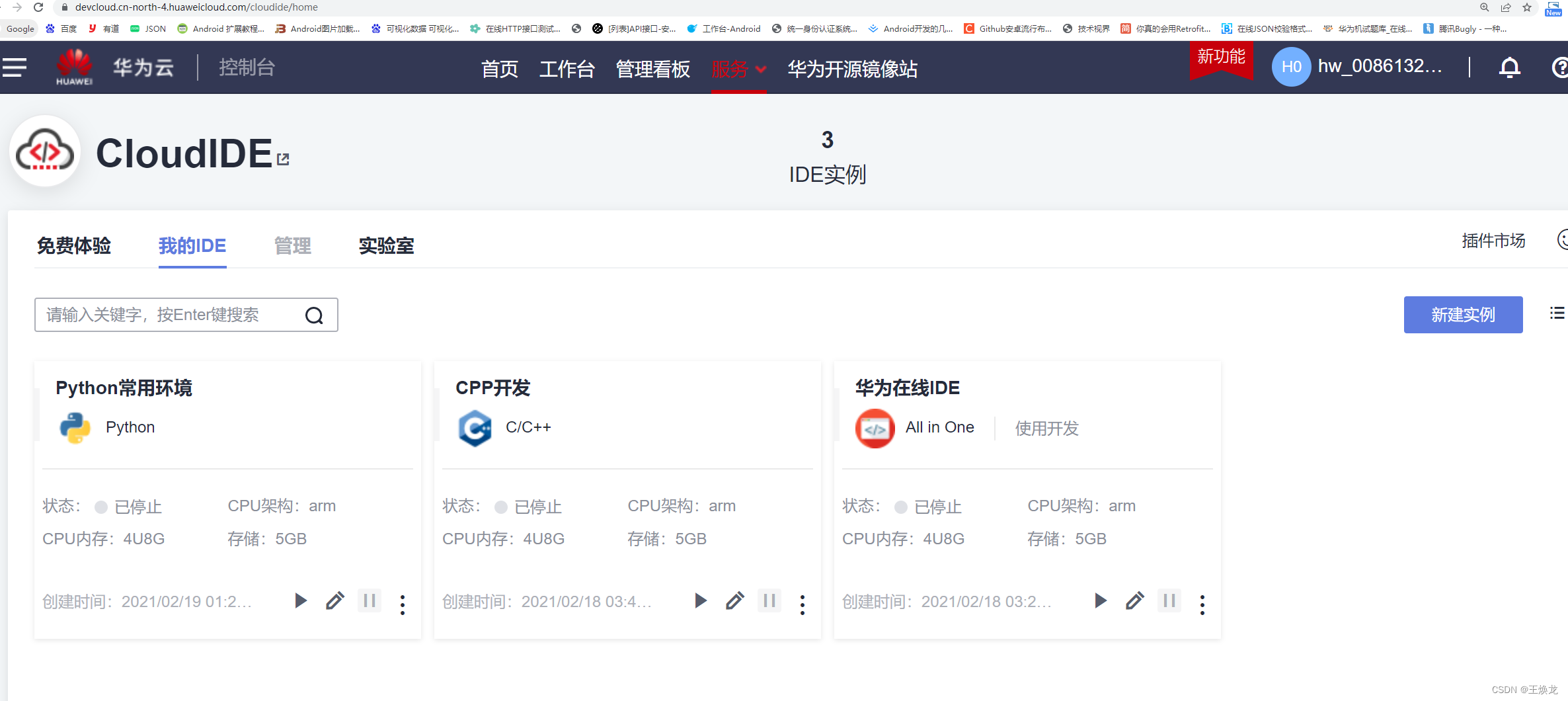The height and width of the screenshot is (701, 1568).
Task: Start the CPP开发 instance
Action: coord(701,600)
